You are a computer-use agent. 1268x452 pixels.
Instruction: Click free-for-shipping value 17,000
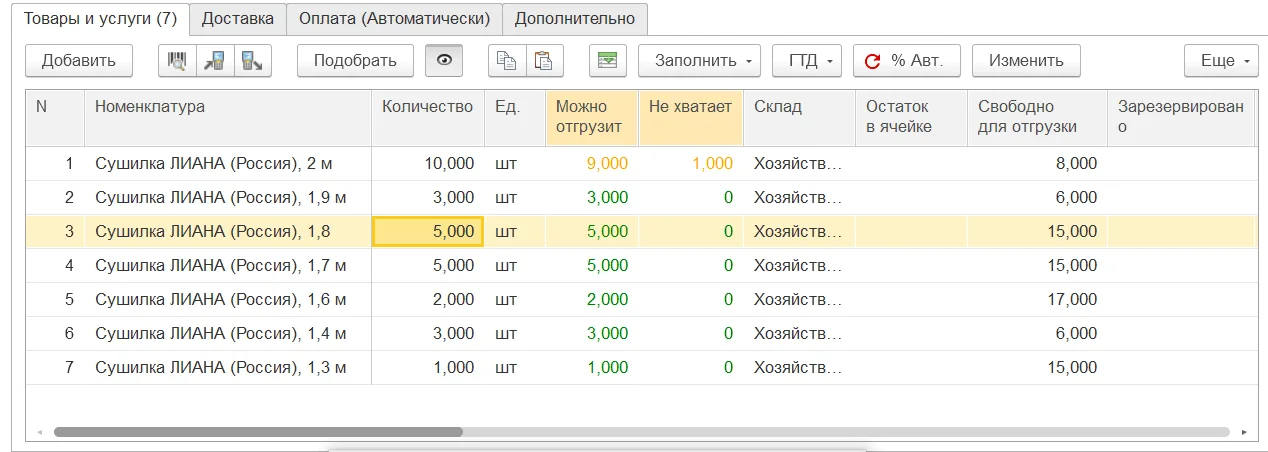coord(1037,299)
